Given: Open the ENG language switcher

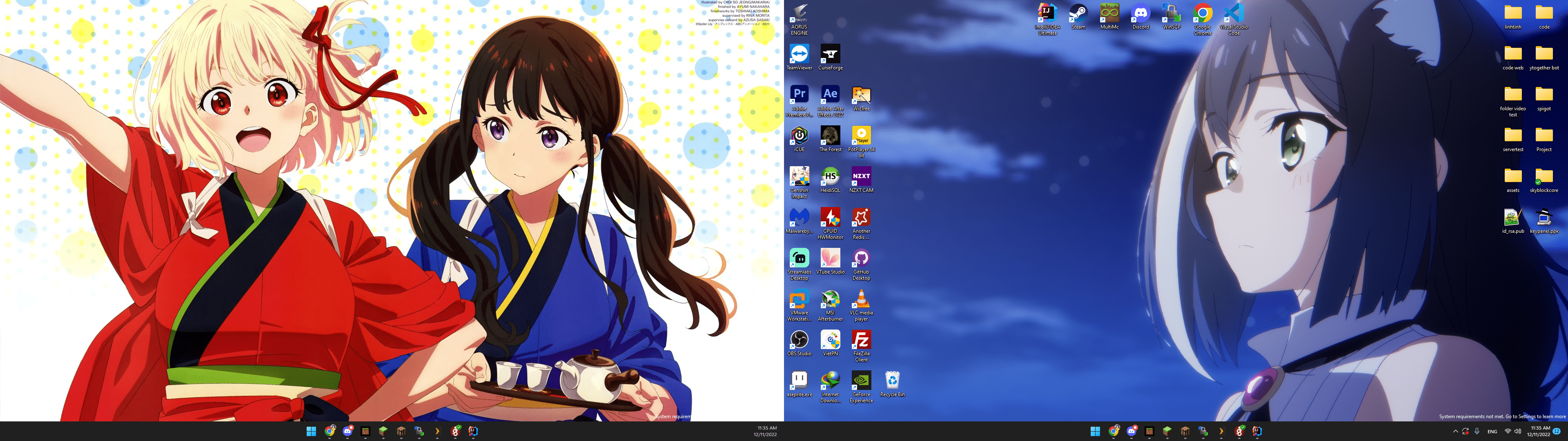Looking at the screenshot, I should tap(1492, 431).
